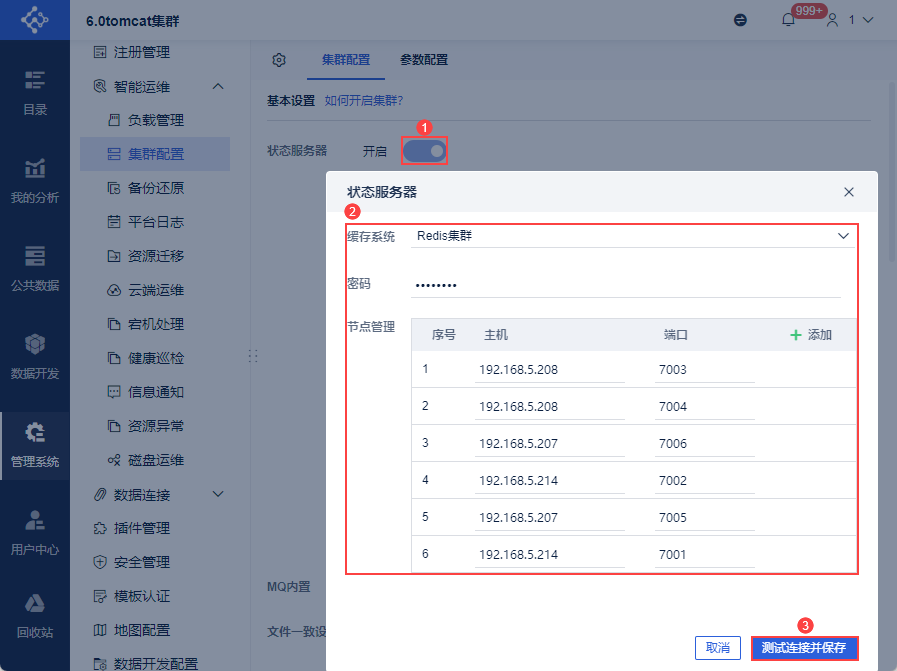Click 测试连接并保存 button

click(x=804, y=648)
